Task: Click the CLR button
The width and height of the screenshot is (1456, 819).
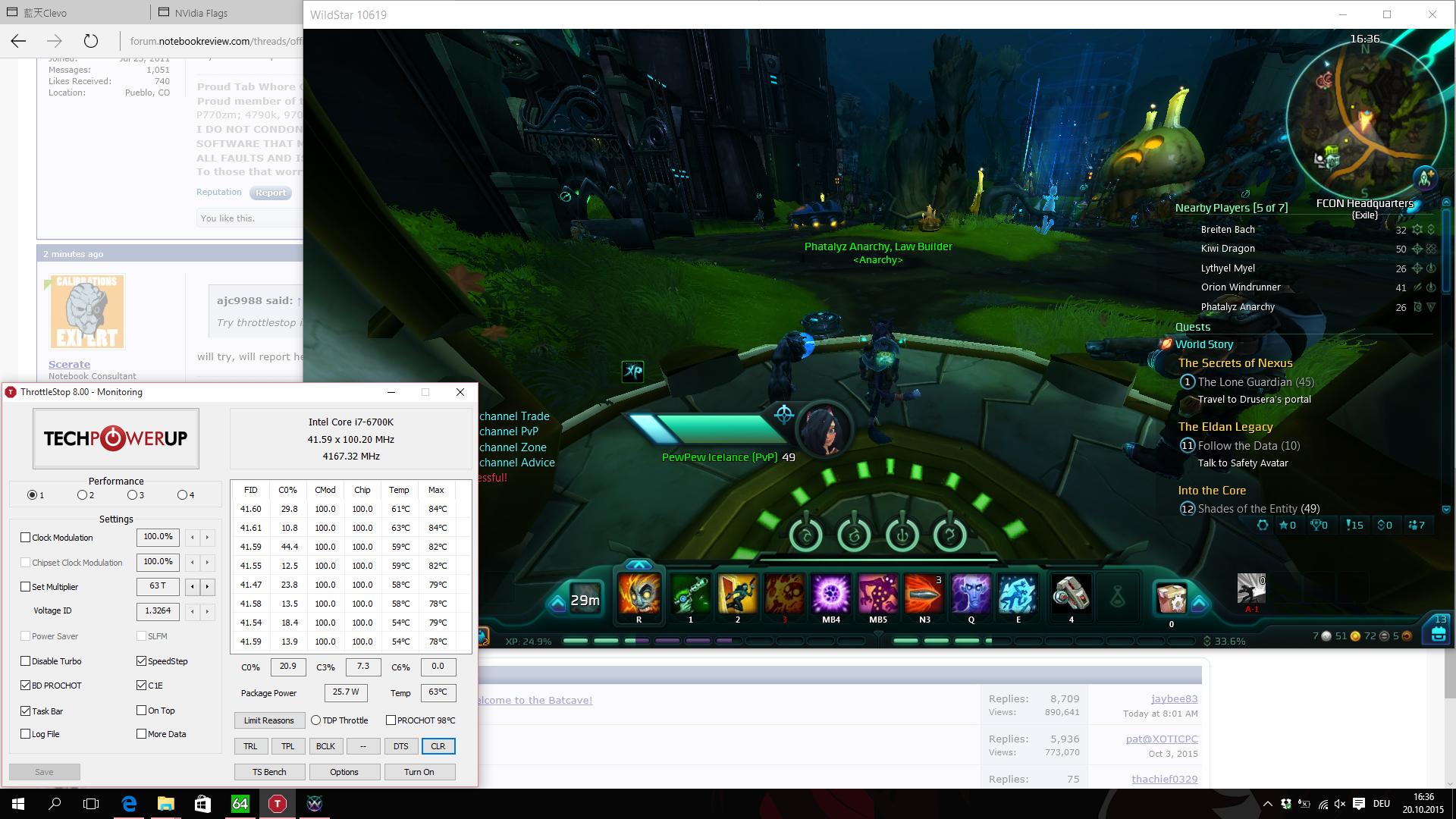Action: 438,745
